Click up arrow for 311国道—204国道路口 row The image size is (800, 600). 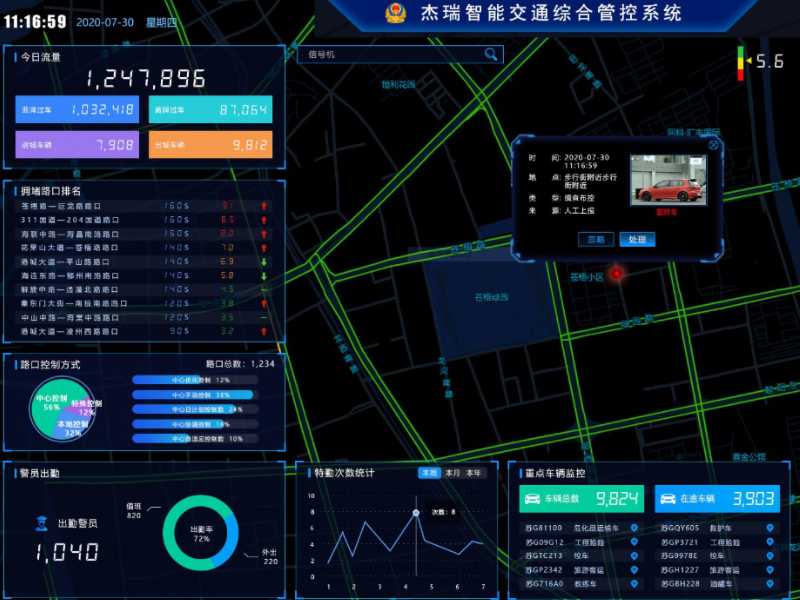264,219
